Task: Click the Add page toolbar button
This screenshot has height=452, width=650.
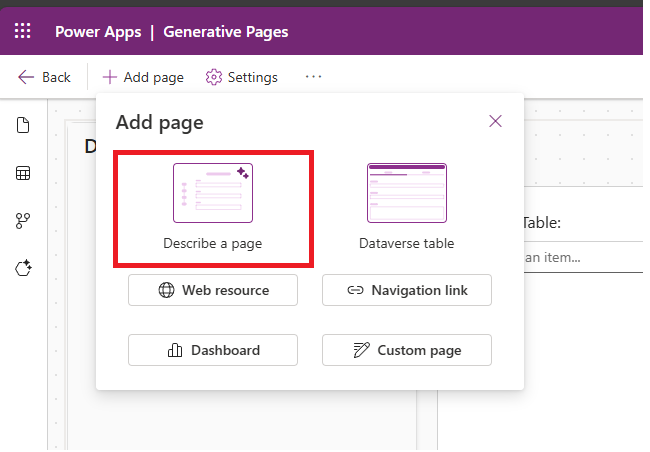Action: click(143, 77)
